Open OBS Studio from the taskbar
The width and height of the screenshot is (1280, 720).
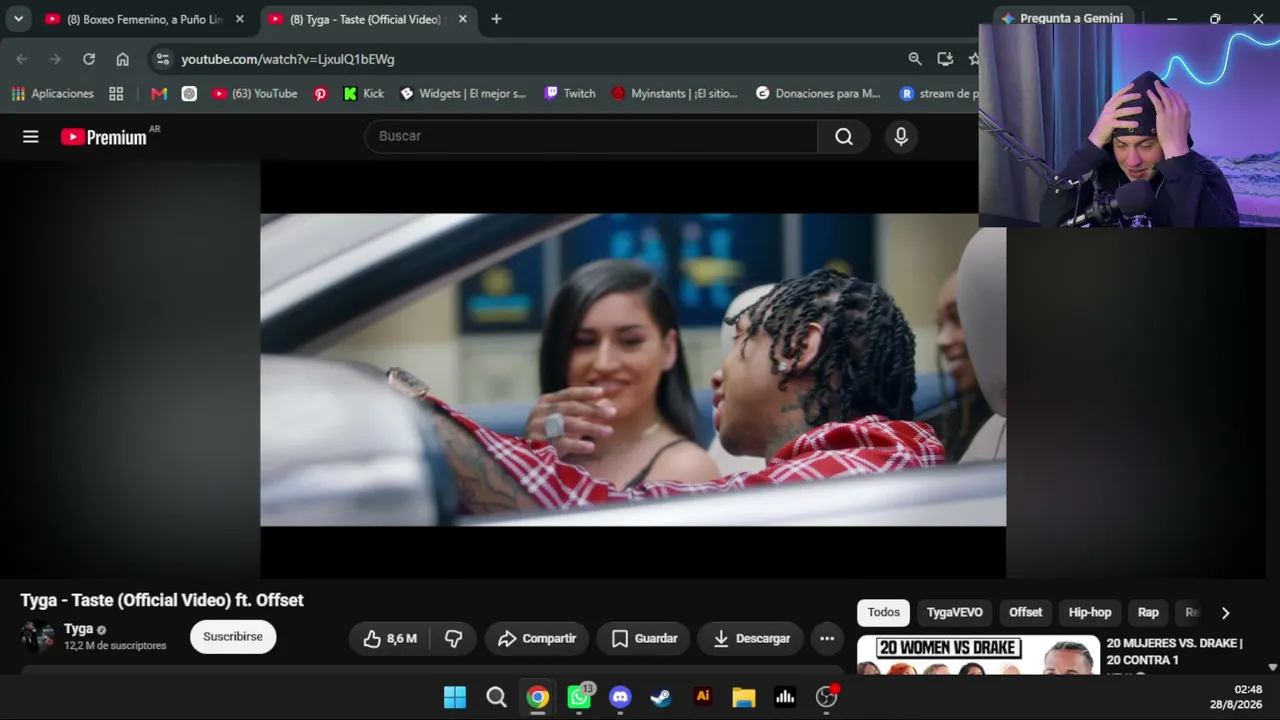[x=826, y=697]
